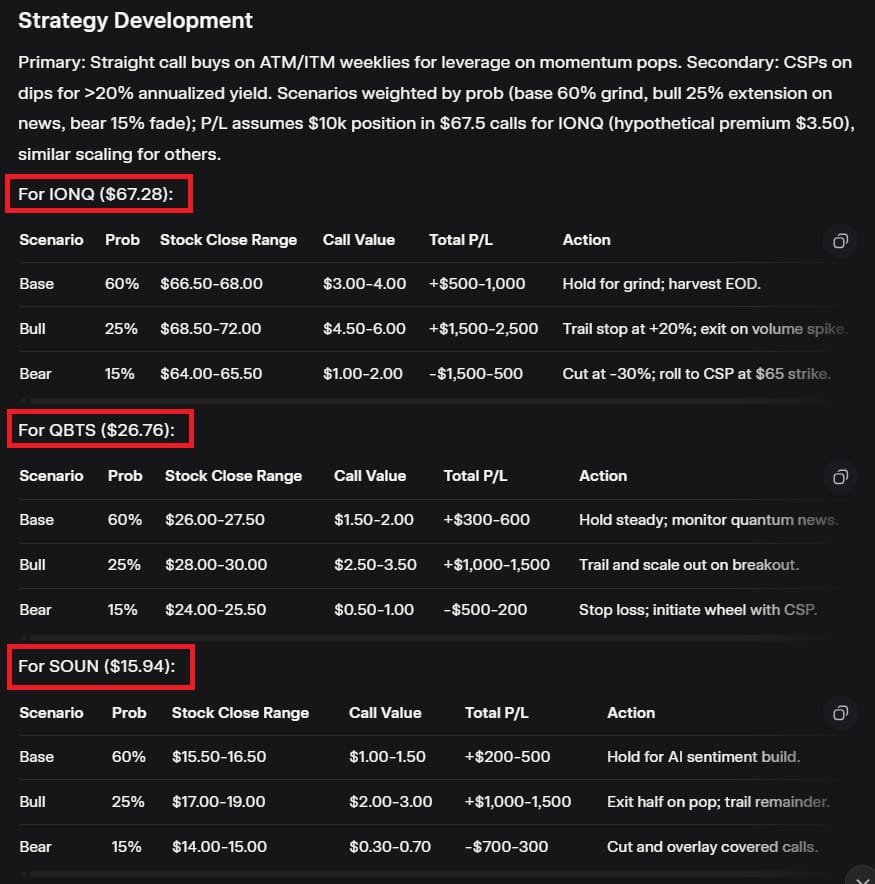This screenshot has height=884, width=875.
Task: Select the 'For IONQ ($67.28):' heading
Action: point(96,194)
